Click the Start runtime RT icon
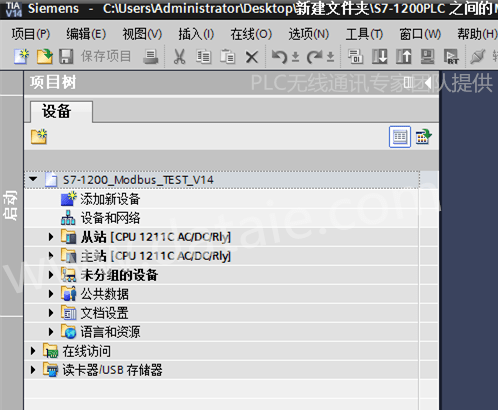The height and width of the screenshot is (410, 498). tap(451, 56)
